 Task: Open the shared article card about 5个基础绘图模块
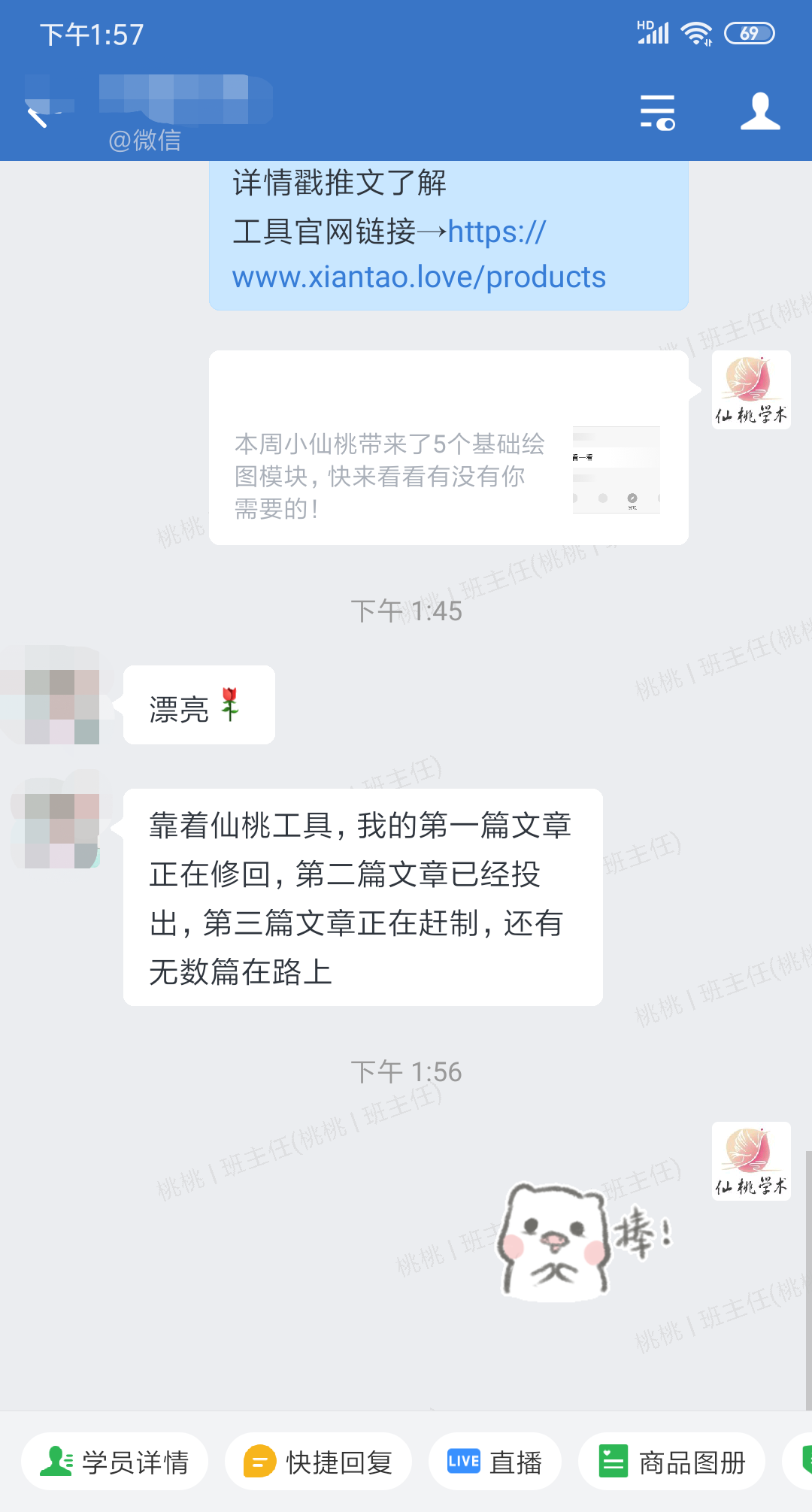[x=449, y=447]
